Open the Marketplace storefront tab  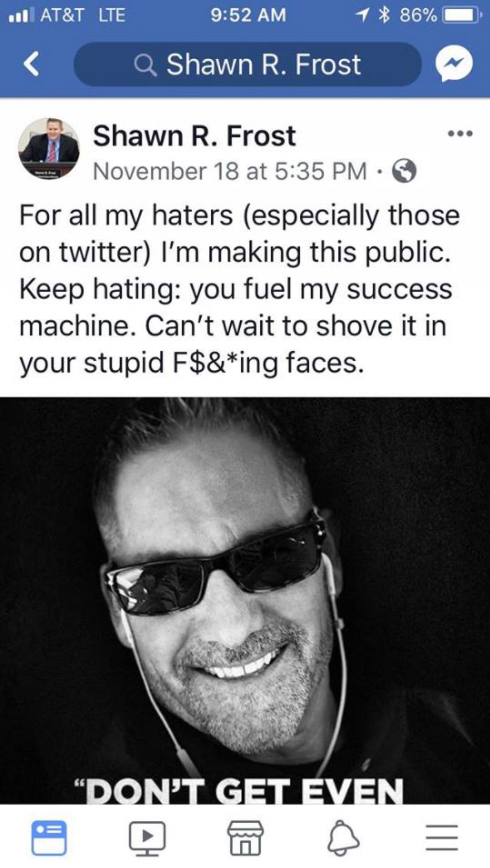(246, 838)
